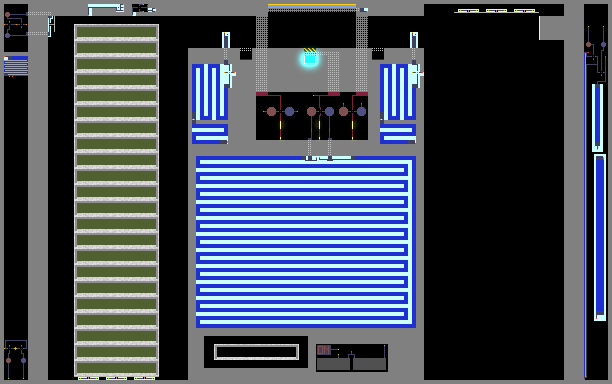612x384 pixels.
Task: Select the right dark gray block beside ON panel
Action: [x=370, y=364]
